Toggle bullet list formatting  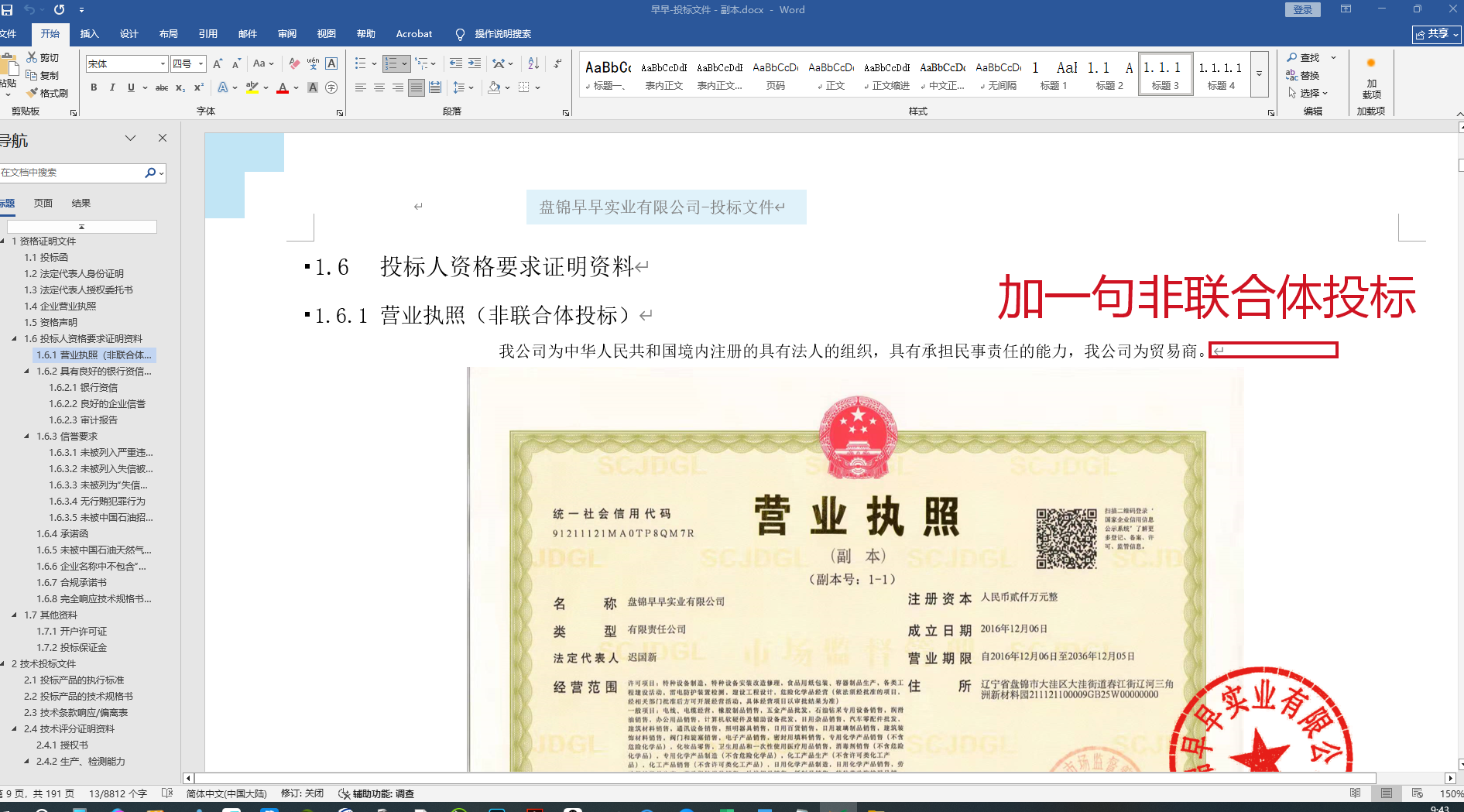point(360,63)
